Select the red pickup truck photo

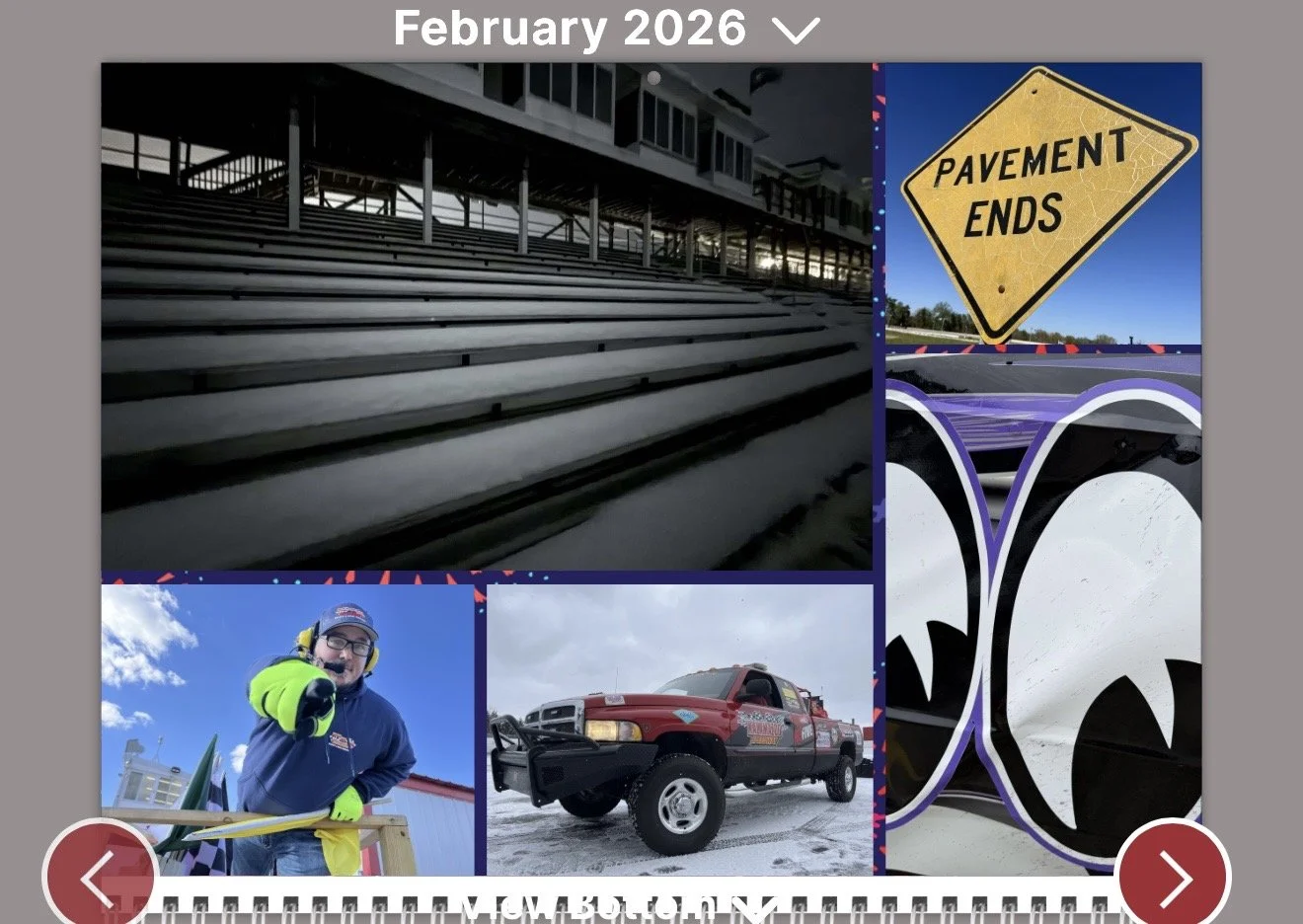tap(680, 730)
